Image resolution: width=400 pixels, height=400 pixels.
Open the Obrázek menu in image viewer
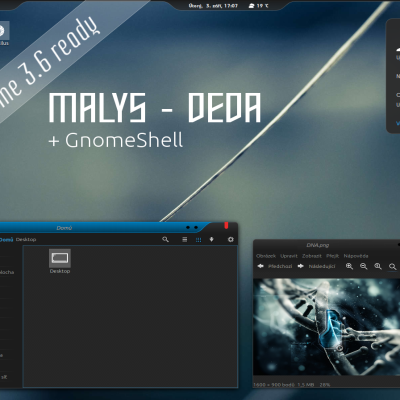266,256
